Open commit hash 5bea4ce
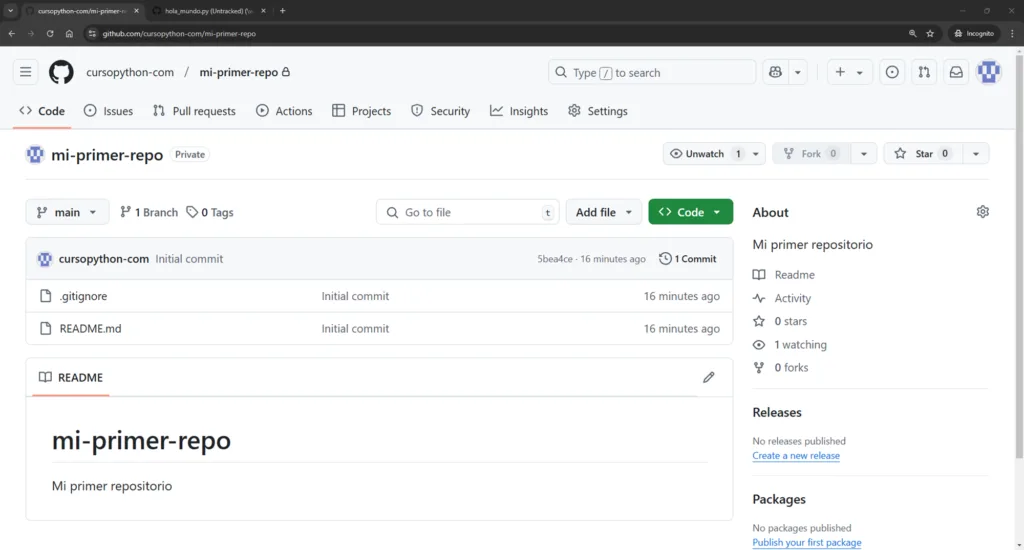Image resolution: width=1024 pixels, height=550 pixels. 554,259
